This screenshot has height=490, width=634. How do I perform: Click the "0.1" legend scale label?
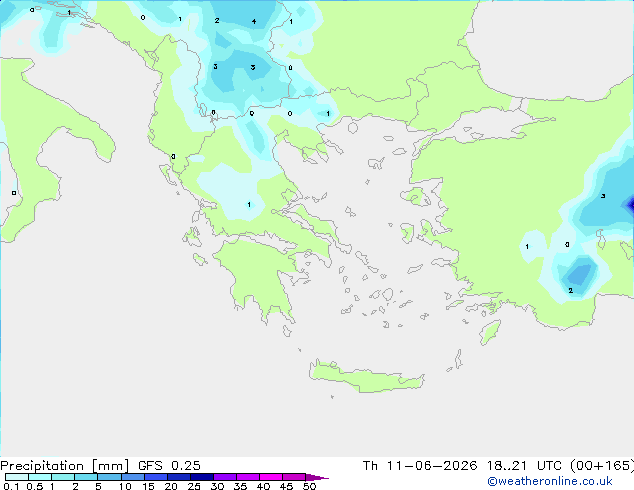coord(11,486)
